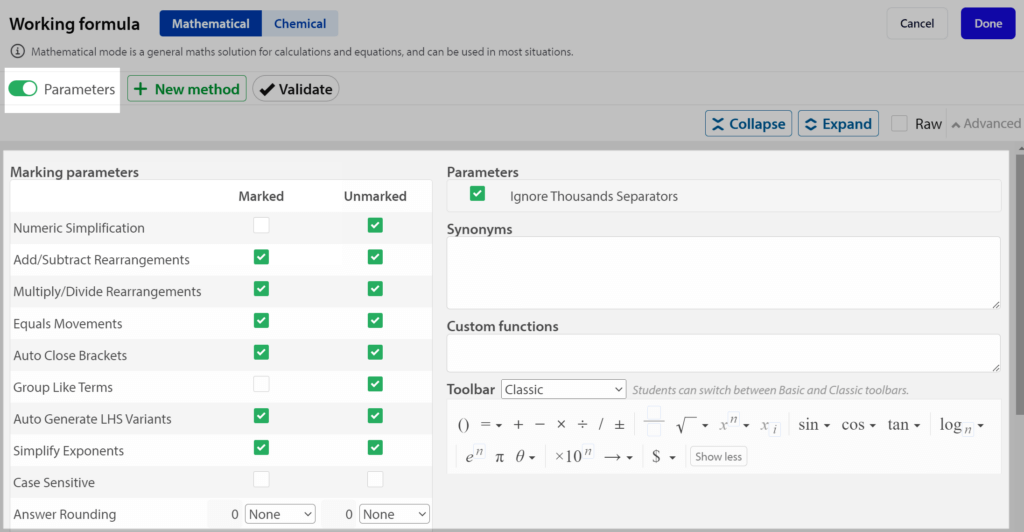
Task: Open Marked Answer Rounding None dropdown
Action: click(280, 514)
